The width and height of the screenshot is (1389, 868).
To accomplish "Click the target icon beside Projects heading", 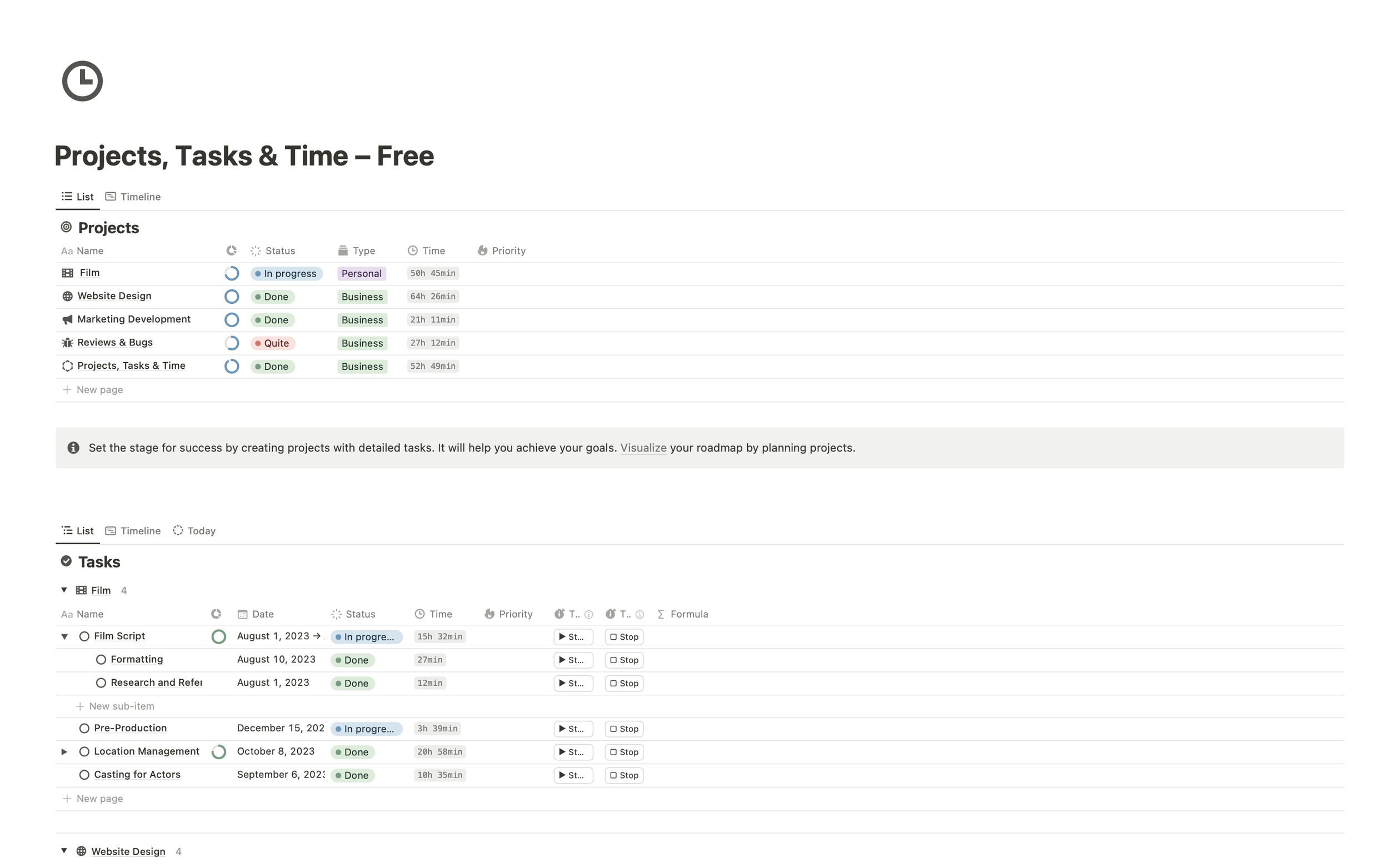I will click(x=67, y=227).
